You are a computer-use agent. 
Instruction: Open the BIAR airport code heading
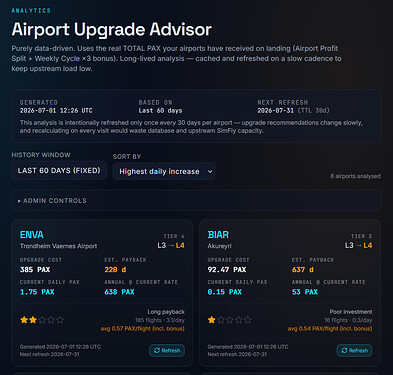click(218, 235)
